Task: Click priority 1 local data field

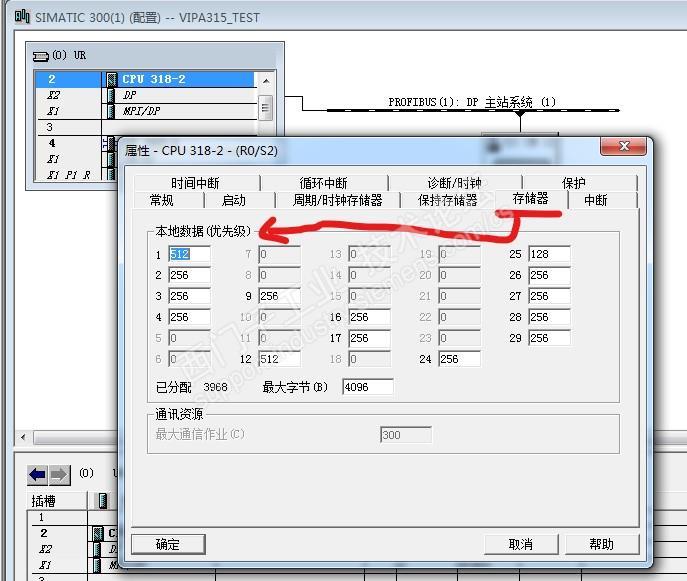Action: click(x=189, y=254)
